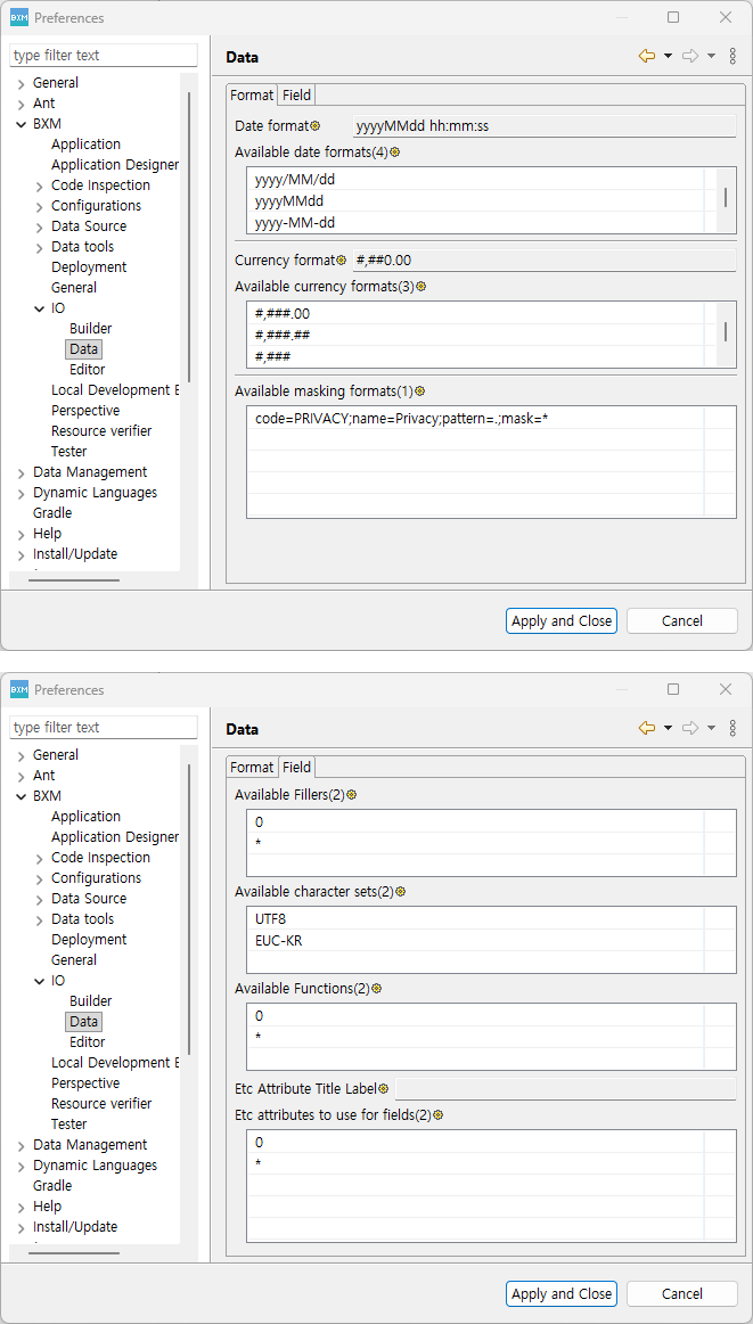Collapse the BXM tree node in the lower dialog

point(22,796)
